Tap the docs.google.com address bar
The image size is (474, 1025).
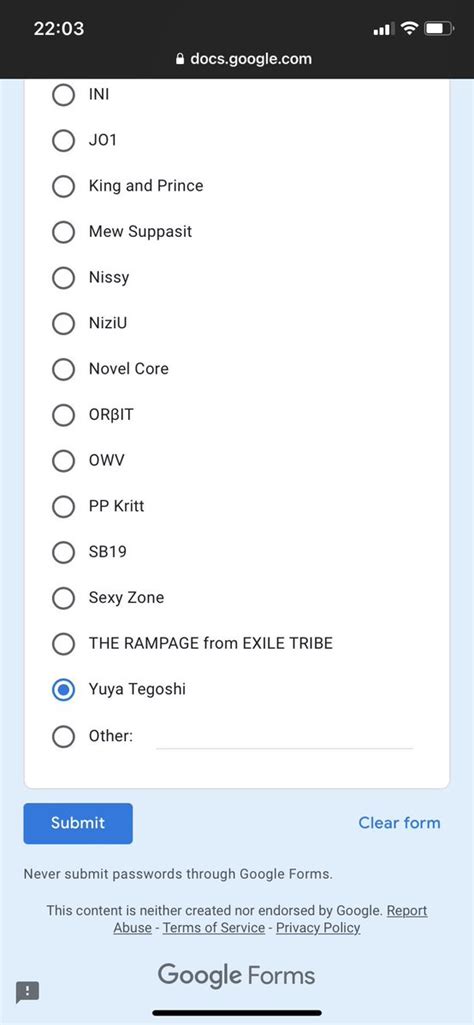tap(244, 59)
